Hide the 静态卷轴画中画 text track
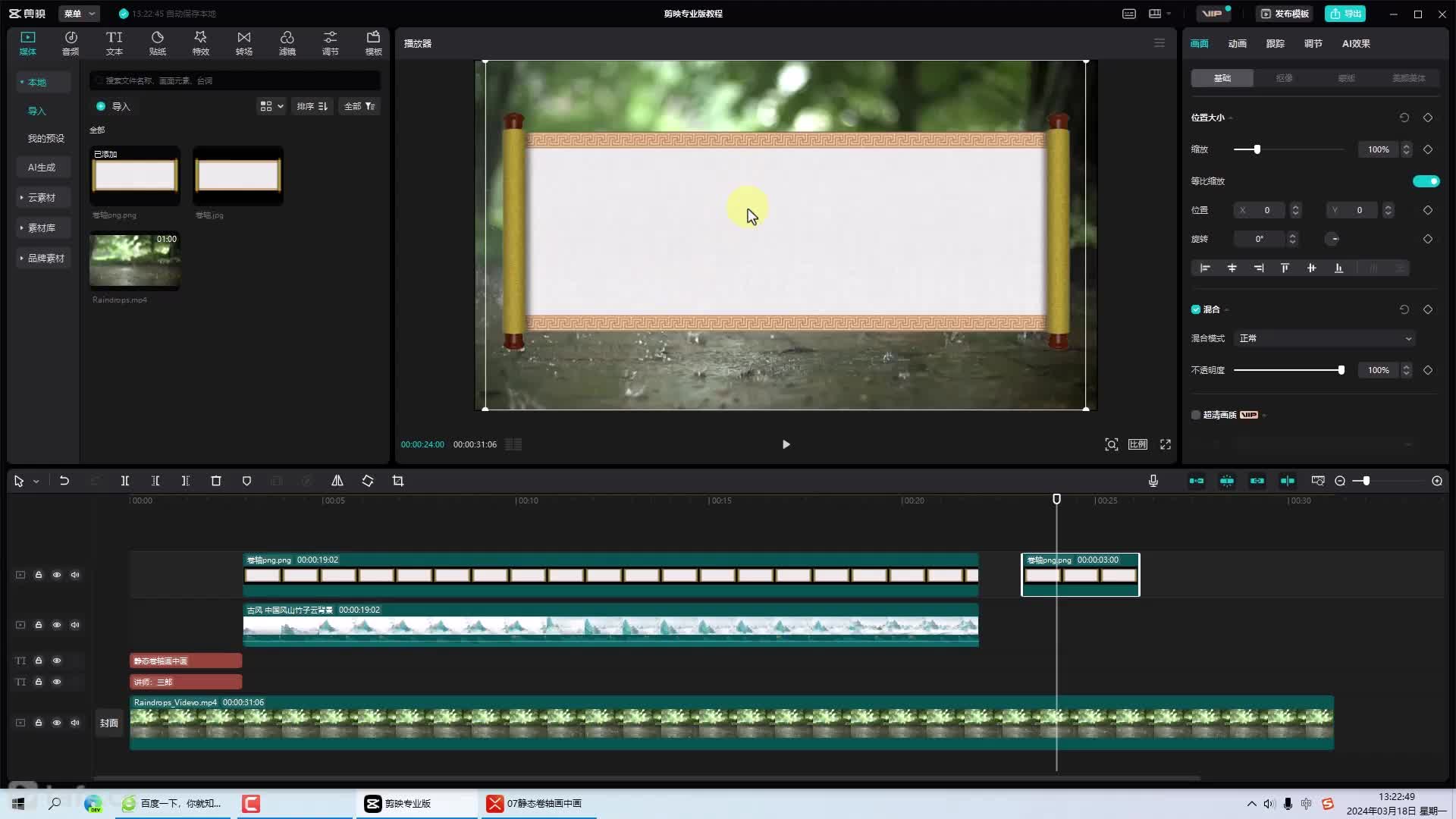Viewport: 1456px width, 819px height. [x=57, y=661]
